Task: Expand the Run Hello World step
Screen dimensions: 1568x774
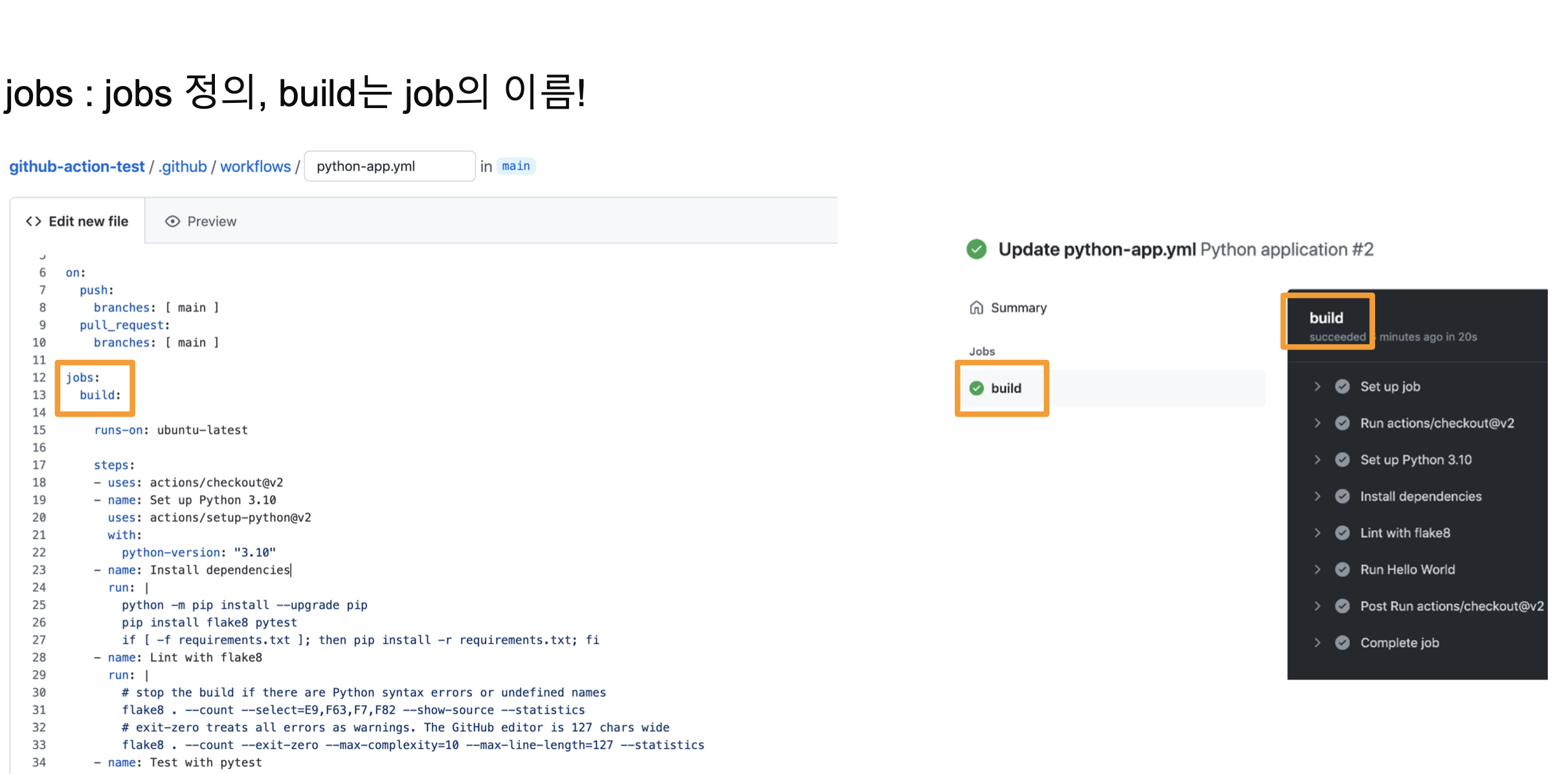Action: pyautogui.click(x=1317, y=569)
